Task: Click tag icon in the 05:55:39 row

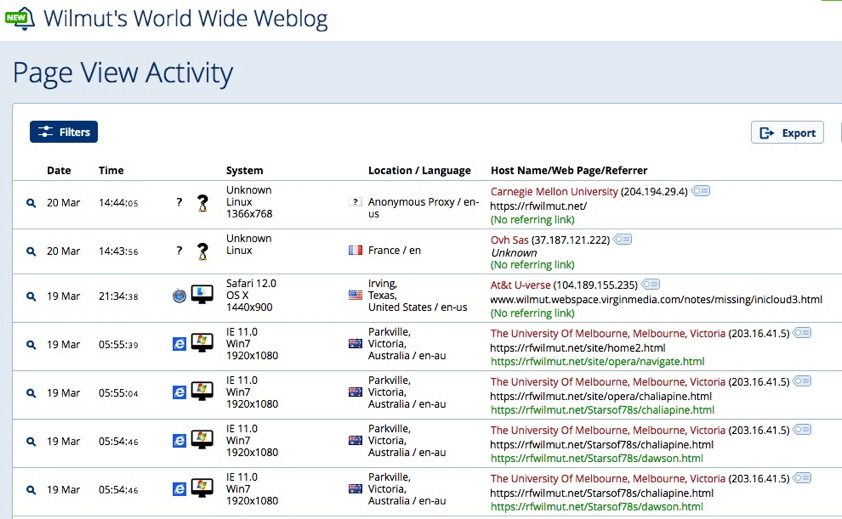Action: click(802, 333)
